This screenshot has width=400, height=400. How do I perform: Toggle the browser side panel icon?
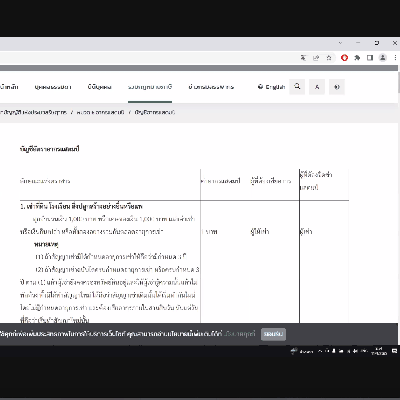(370, 58)
